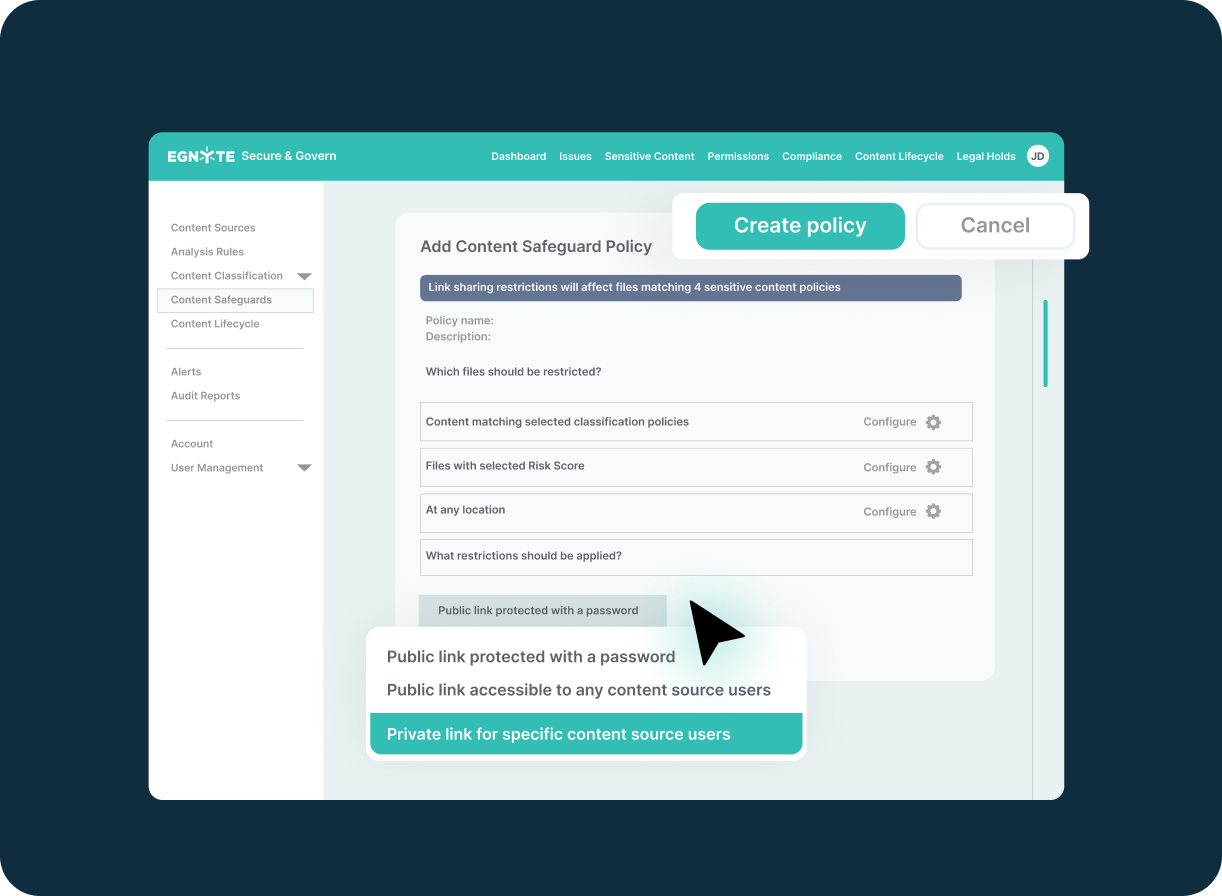Open the JD user avatar menu
1222x896 pixels.
click(1038, 156)
